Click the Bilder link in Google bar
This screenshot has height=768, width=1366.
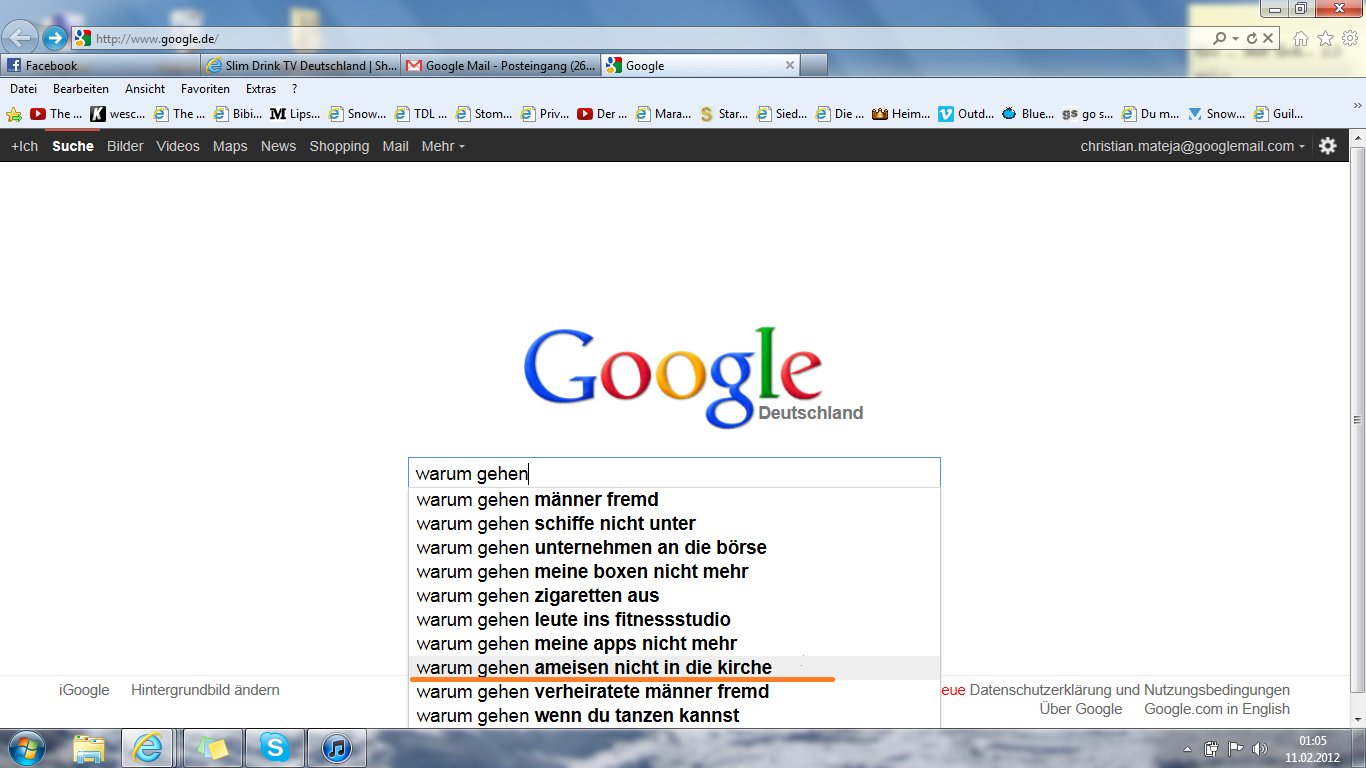coord(125,146)
